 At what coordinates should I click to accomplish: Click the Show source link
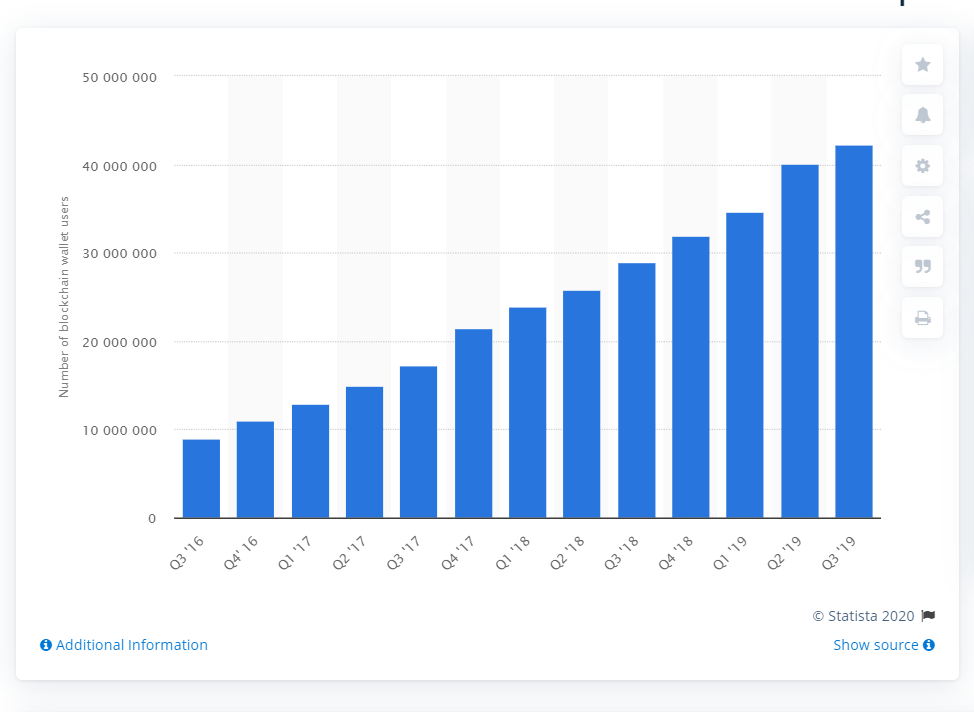pos(875,645)
